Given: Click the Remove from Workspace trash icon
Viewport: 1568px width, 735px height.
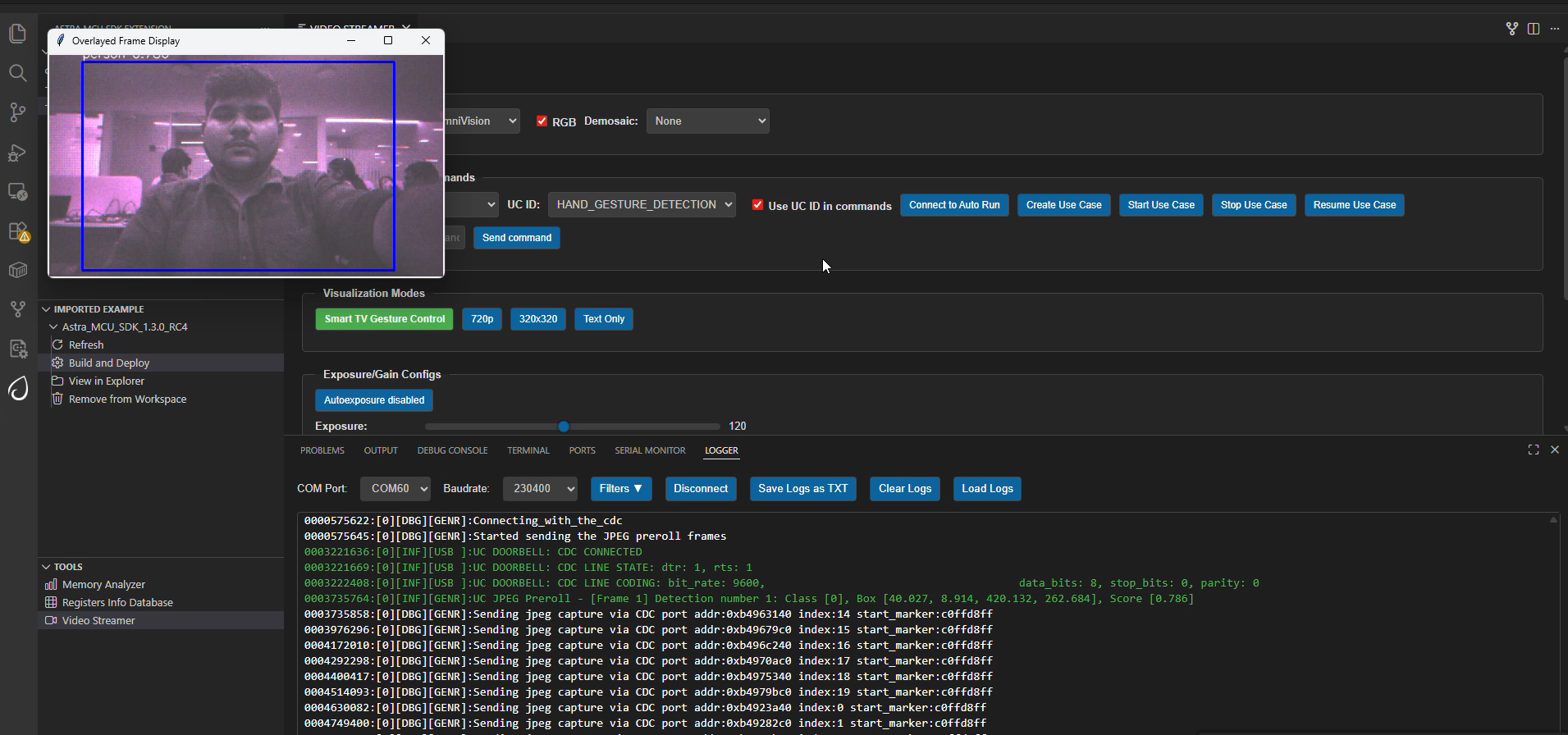Looking at the screenshot, I should point(57,399).
